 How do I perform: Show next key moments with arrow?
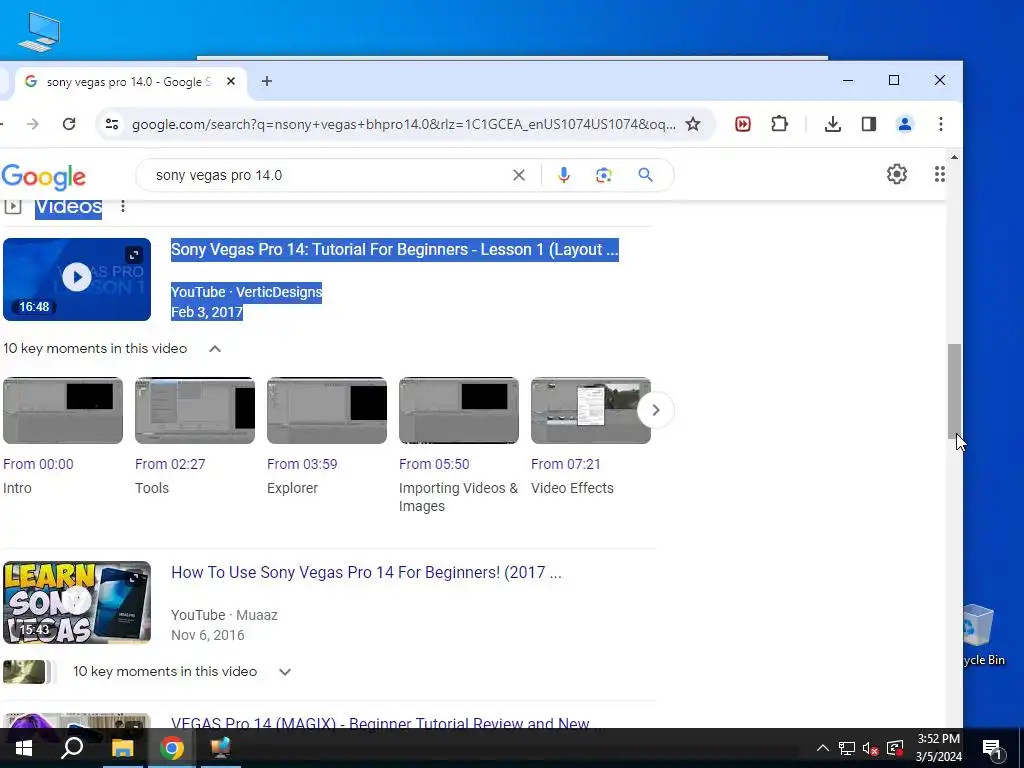[655, 410]
